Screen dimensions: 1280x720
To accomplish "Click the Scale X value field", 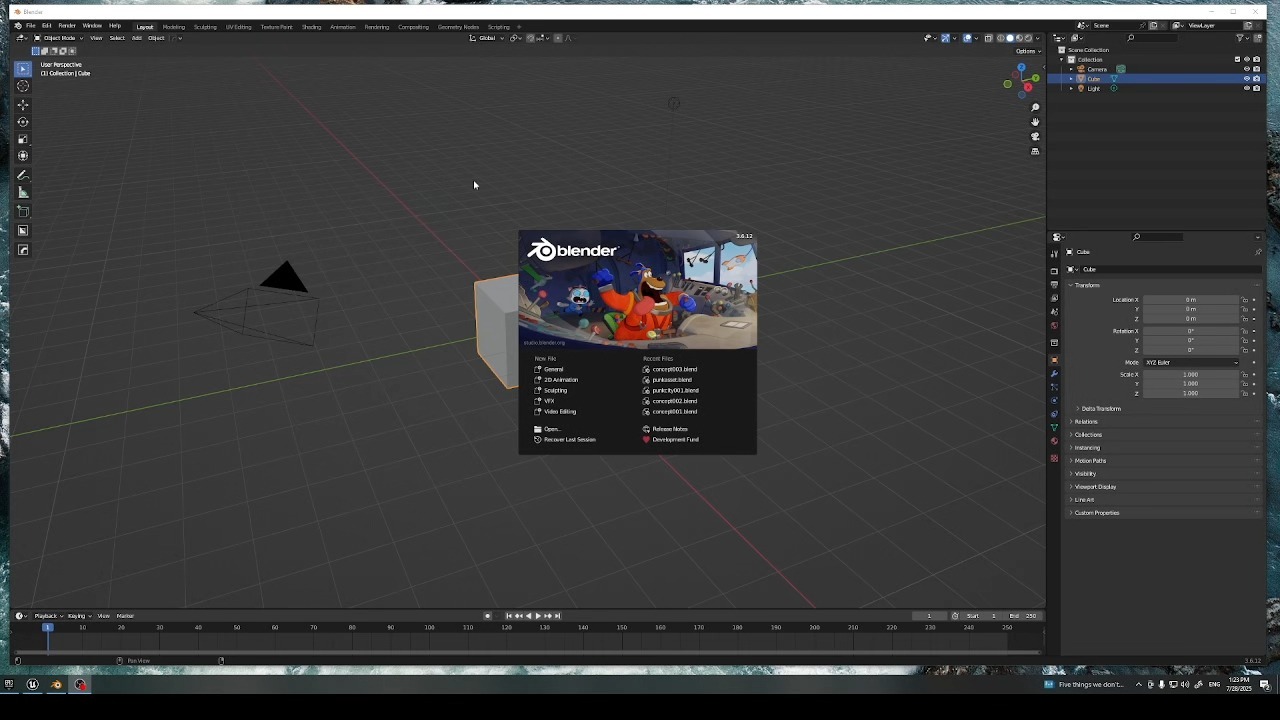I will coord(1191,375).
